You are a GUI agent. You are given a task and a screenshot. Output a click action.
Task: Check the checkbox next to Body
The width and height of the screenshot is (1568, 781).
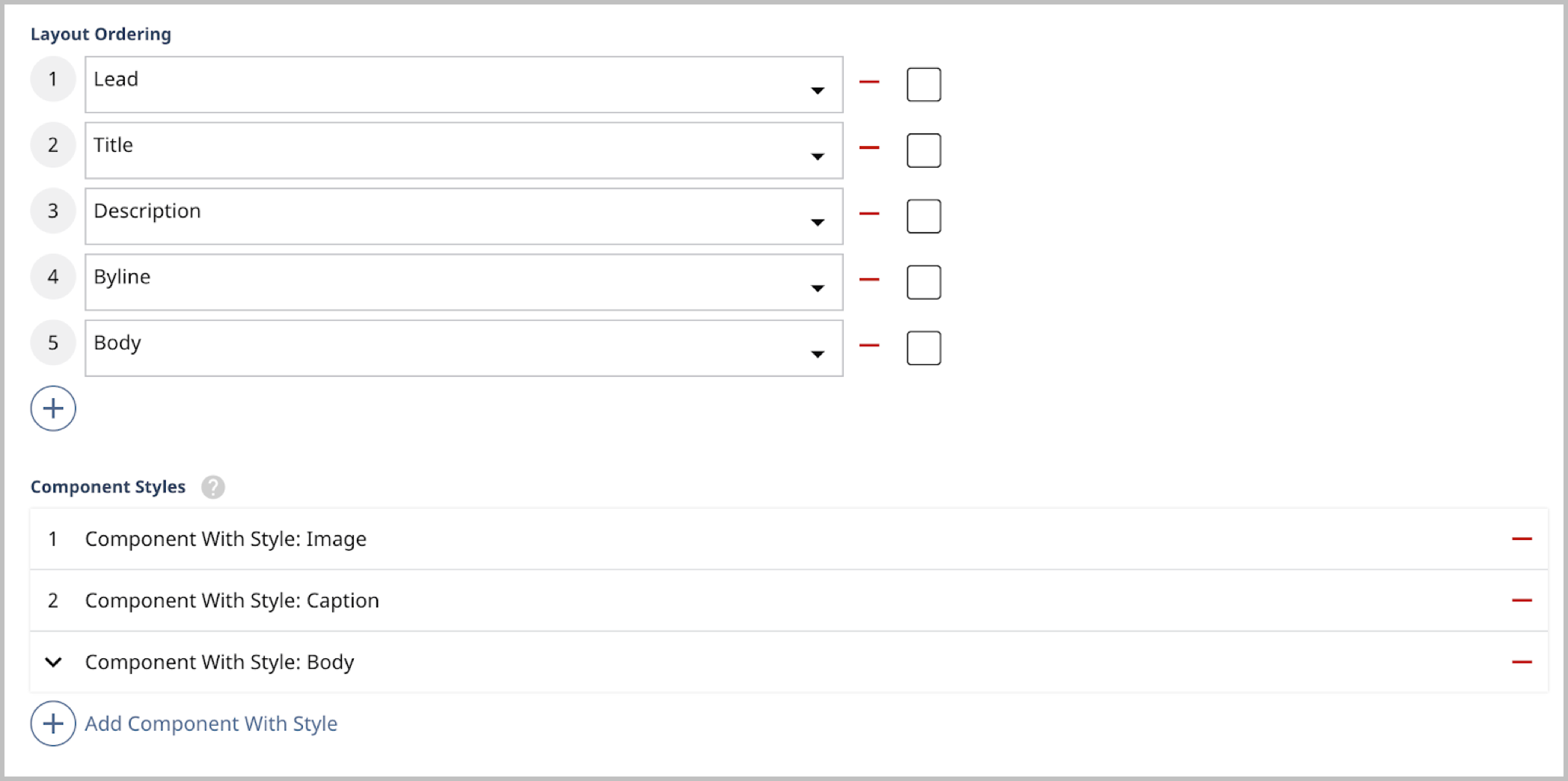point(923,347)
